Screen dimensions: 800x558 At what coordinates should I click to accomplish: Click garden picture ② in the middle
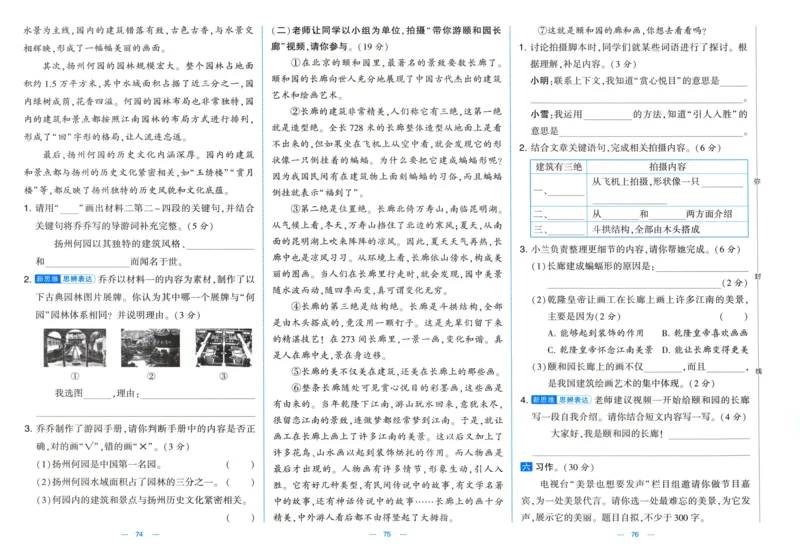click(x=151, y=347)
